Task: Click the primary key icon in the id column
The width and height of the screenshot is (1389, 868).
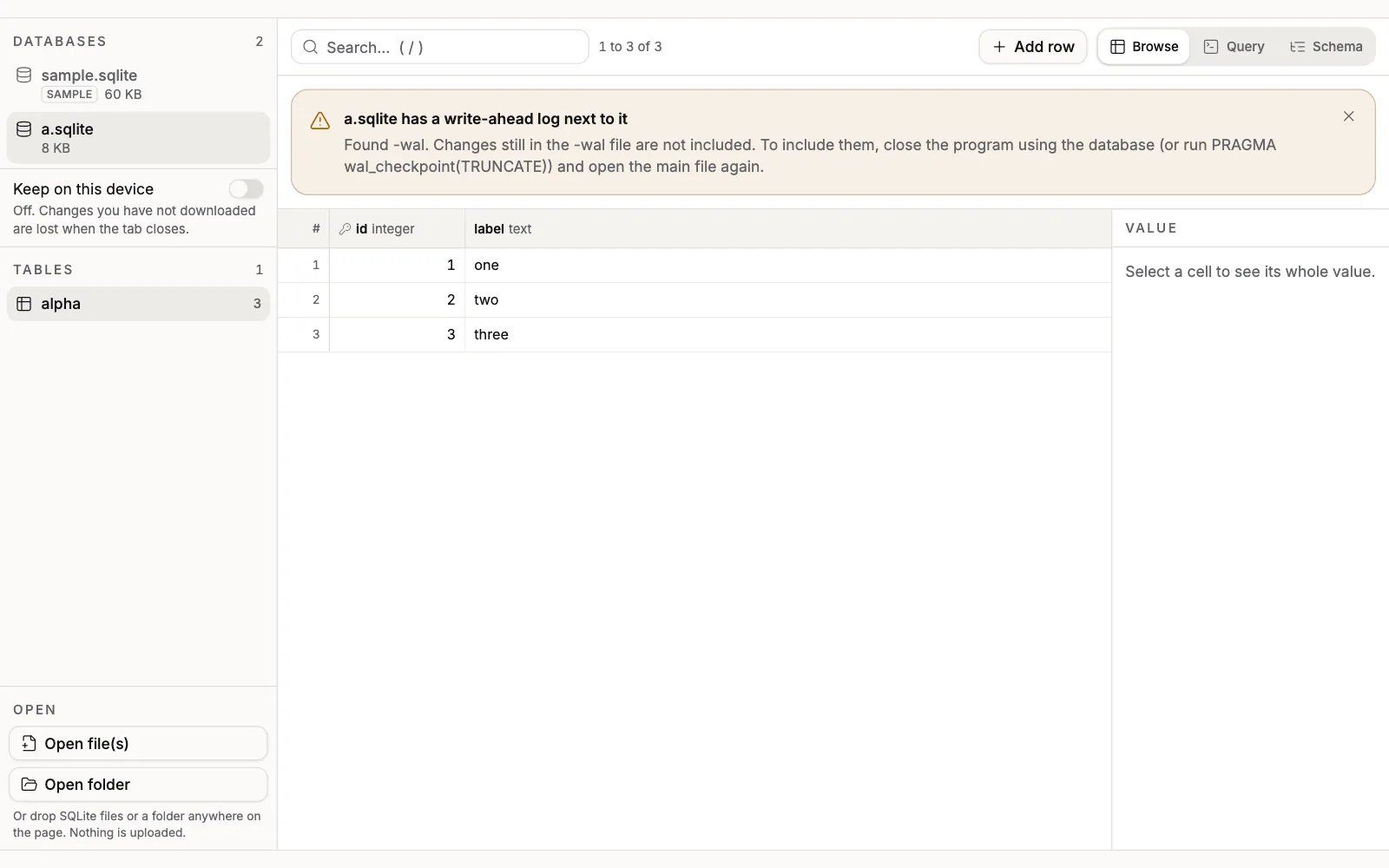Action: click(345, 229)
